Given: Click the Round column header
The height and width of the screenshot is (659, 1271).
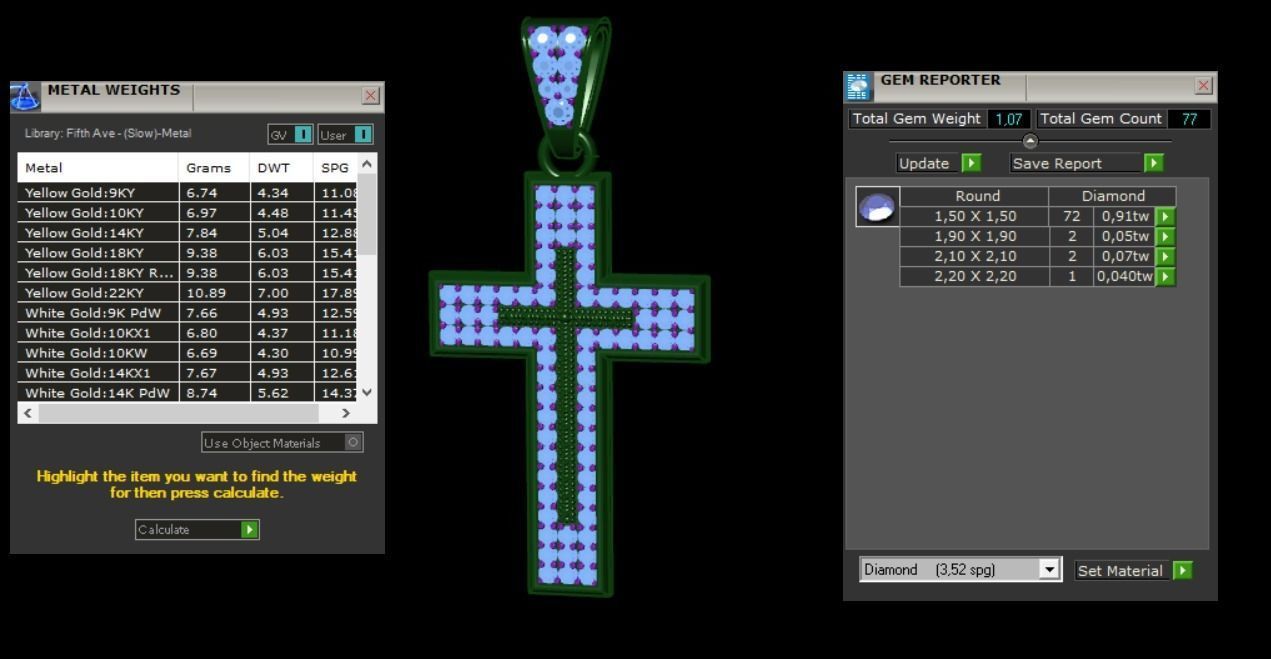Looking at the screenshot, I should 977,196.
